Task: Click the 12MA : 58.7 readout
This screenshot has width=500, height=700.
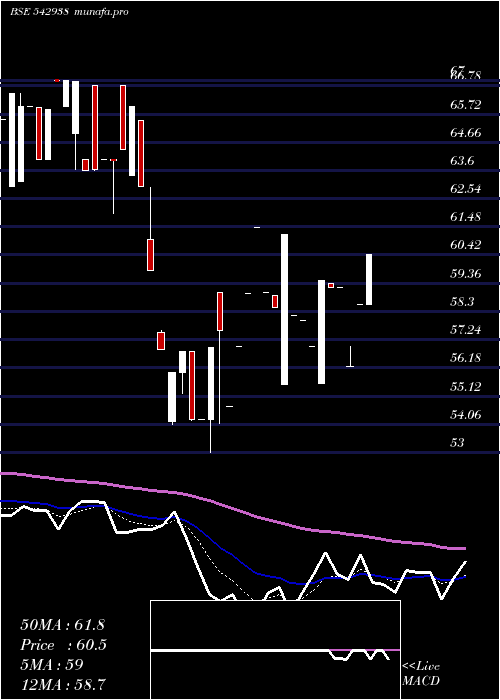Action: click(62, 684)
